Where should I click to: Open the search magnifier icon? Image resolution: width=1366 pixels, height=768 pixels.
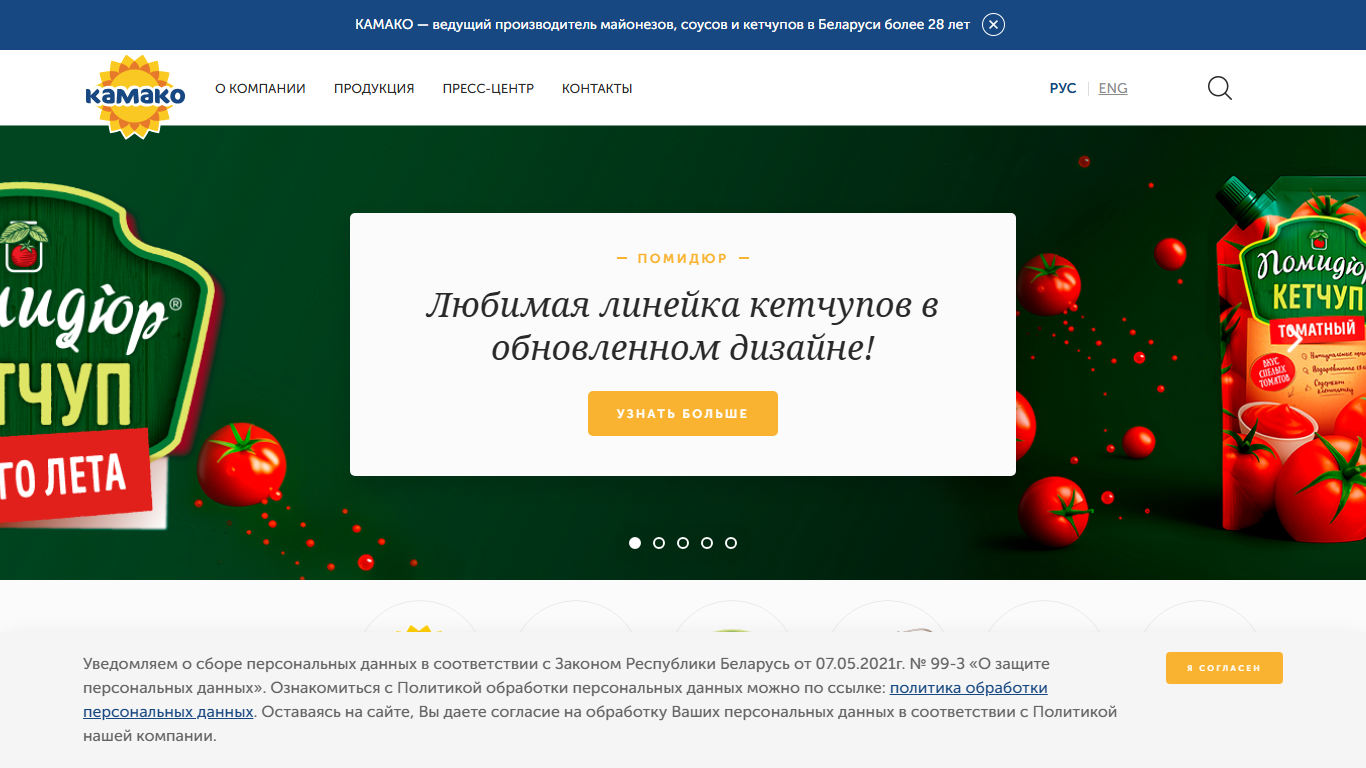pos(1220,88)
